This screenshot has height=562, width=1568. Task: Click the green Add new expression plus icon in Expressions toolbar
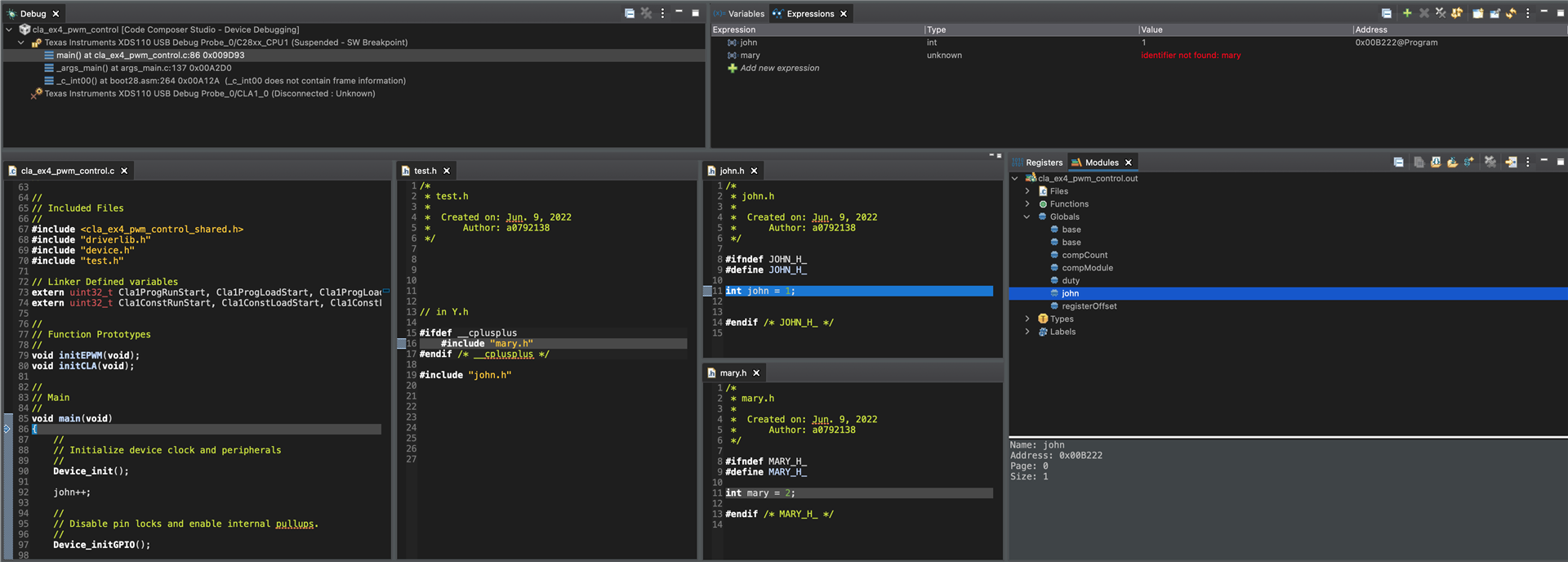click(x=1406, y=13)
